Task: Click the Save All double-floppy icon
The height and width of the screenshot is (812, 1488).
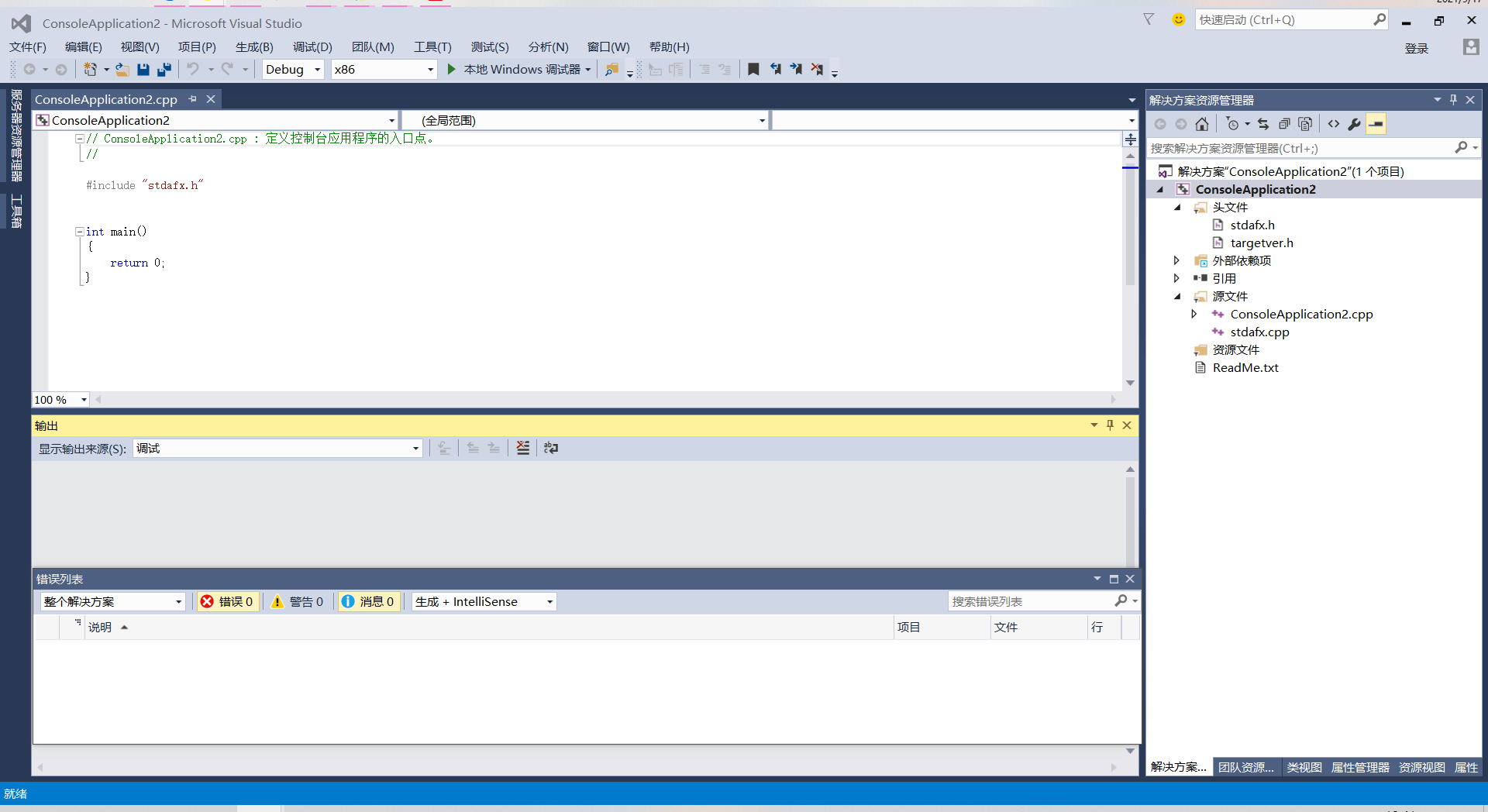Action: pyautogui.click(x=164, y=70)
